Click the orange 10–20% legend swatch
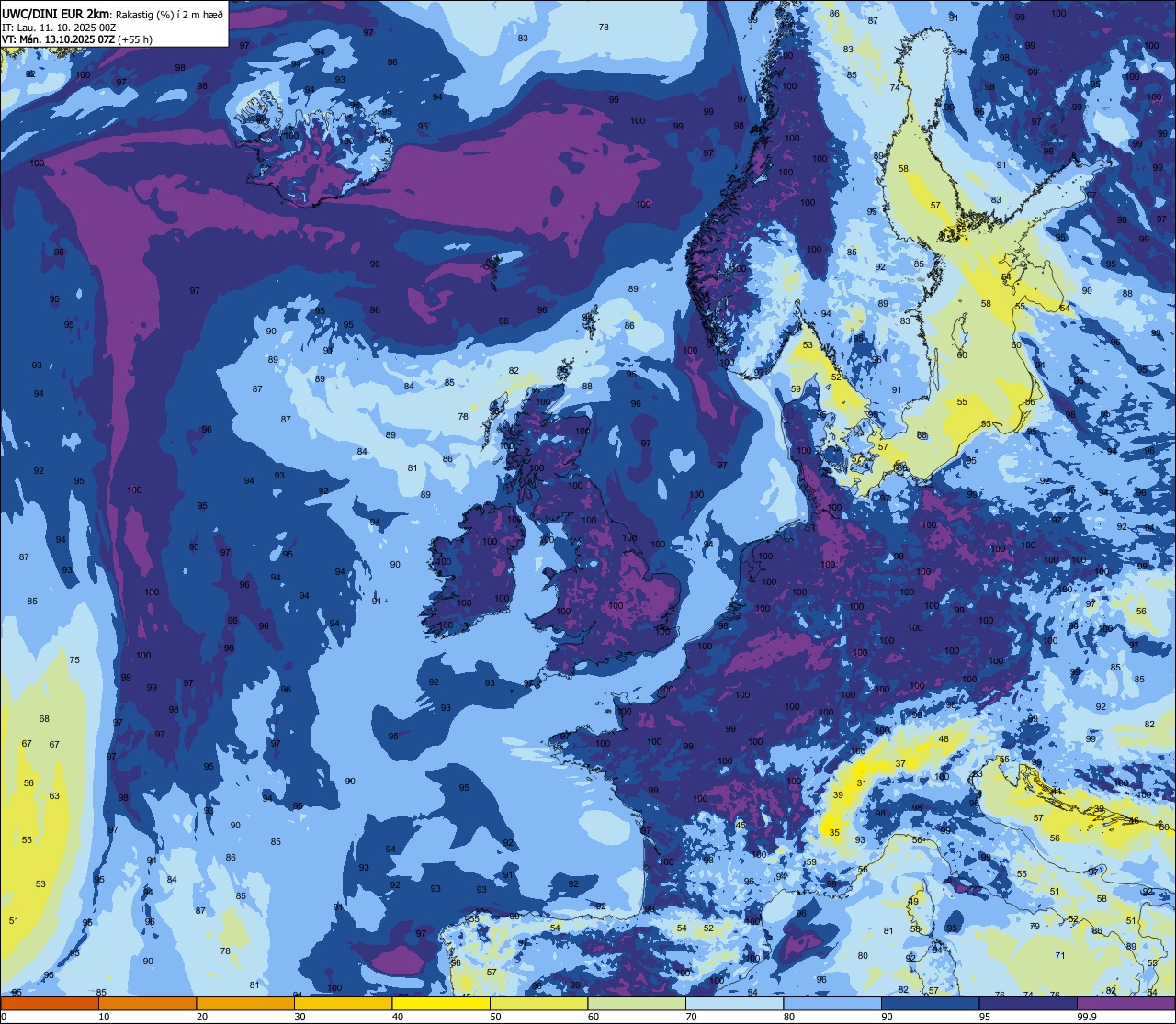 tap(147, 1003)
